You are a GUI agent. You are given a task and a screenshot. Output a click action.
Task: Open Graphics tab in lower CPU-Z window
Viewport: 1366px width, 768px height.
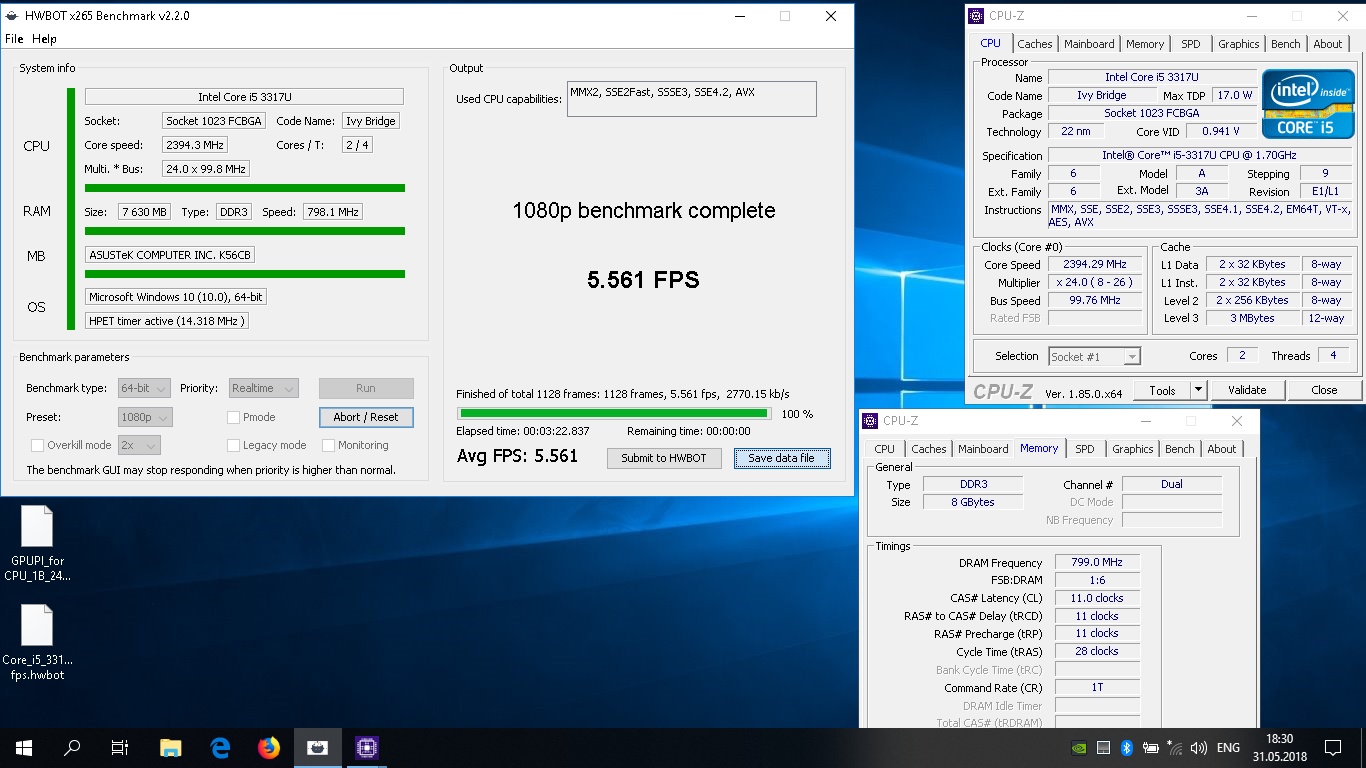1132,449
